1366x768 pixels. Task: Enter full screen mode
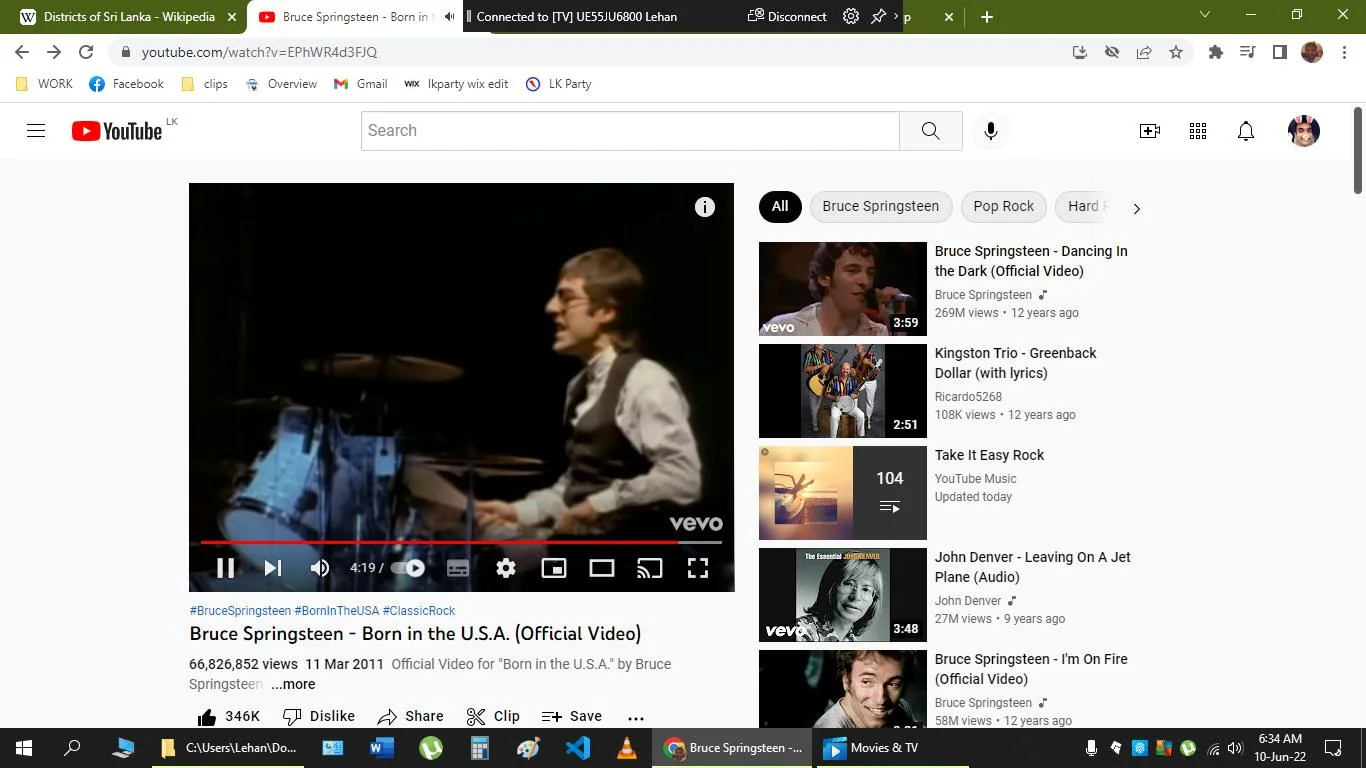[x=698, y=568]
